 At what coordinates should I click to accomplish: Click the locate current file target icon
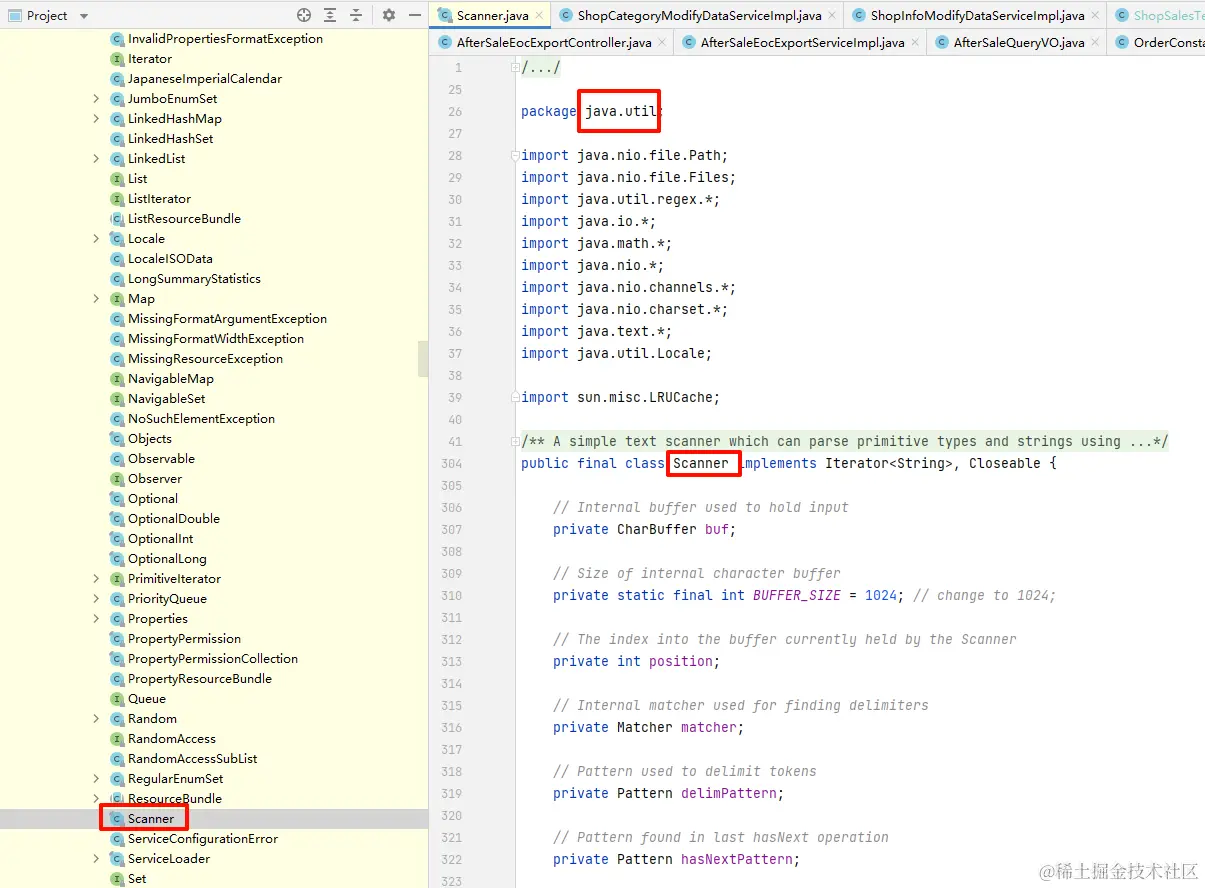[304, 15]
